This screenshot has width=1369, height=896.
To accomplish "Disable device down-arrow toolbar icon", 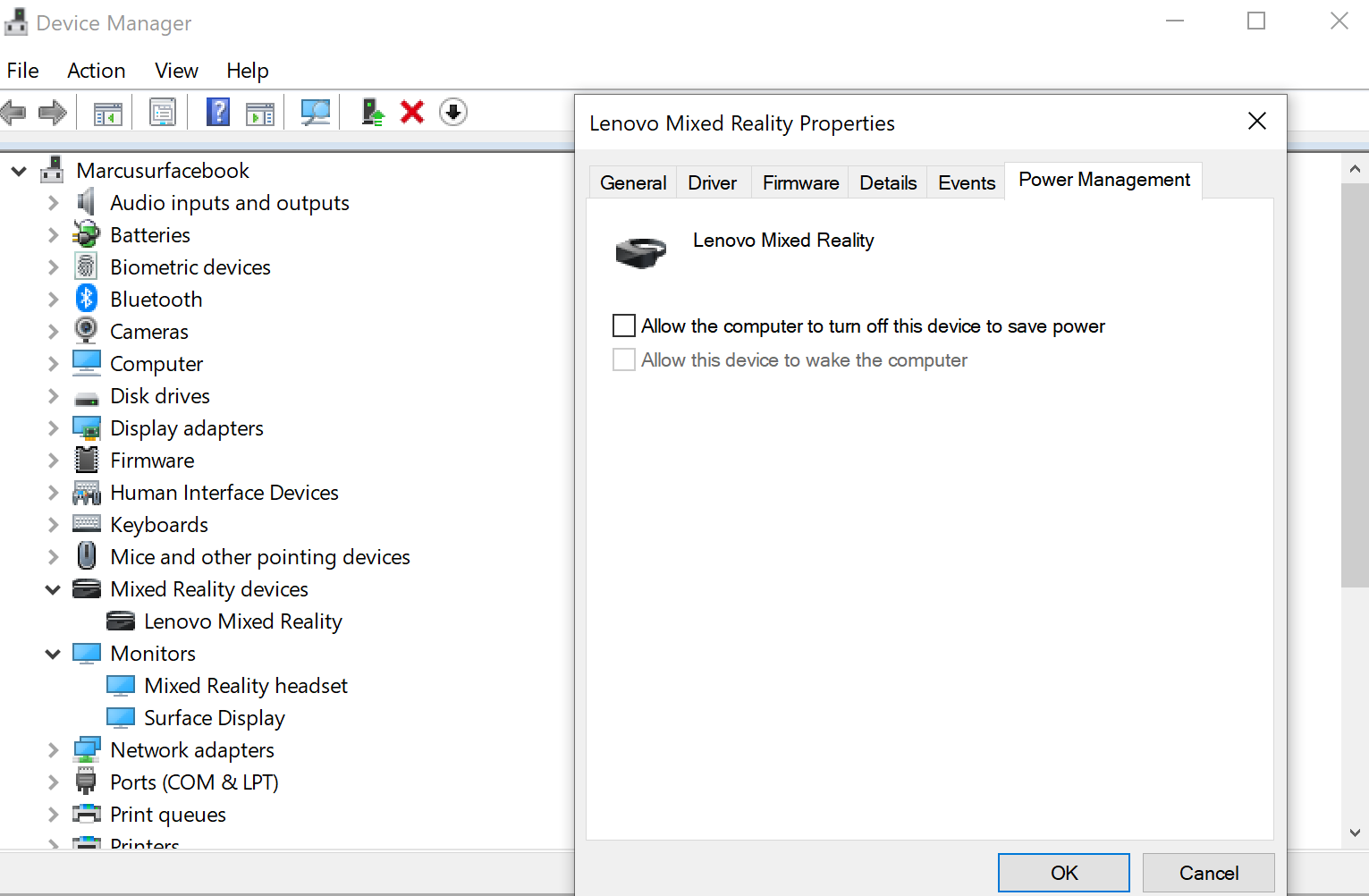I will tap(453, 113).
